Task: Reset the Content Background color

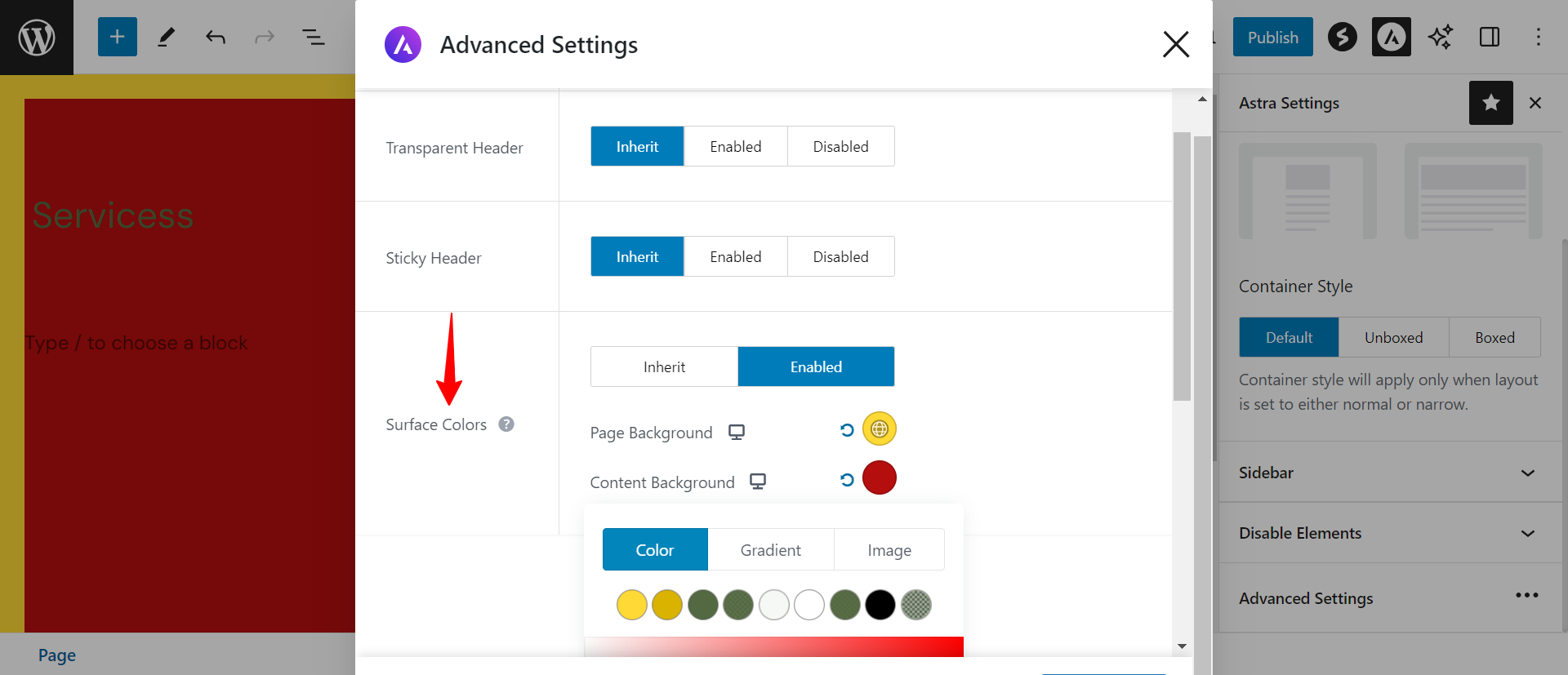Action: 847,480
